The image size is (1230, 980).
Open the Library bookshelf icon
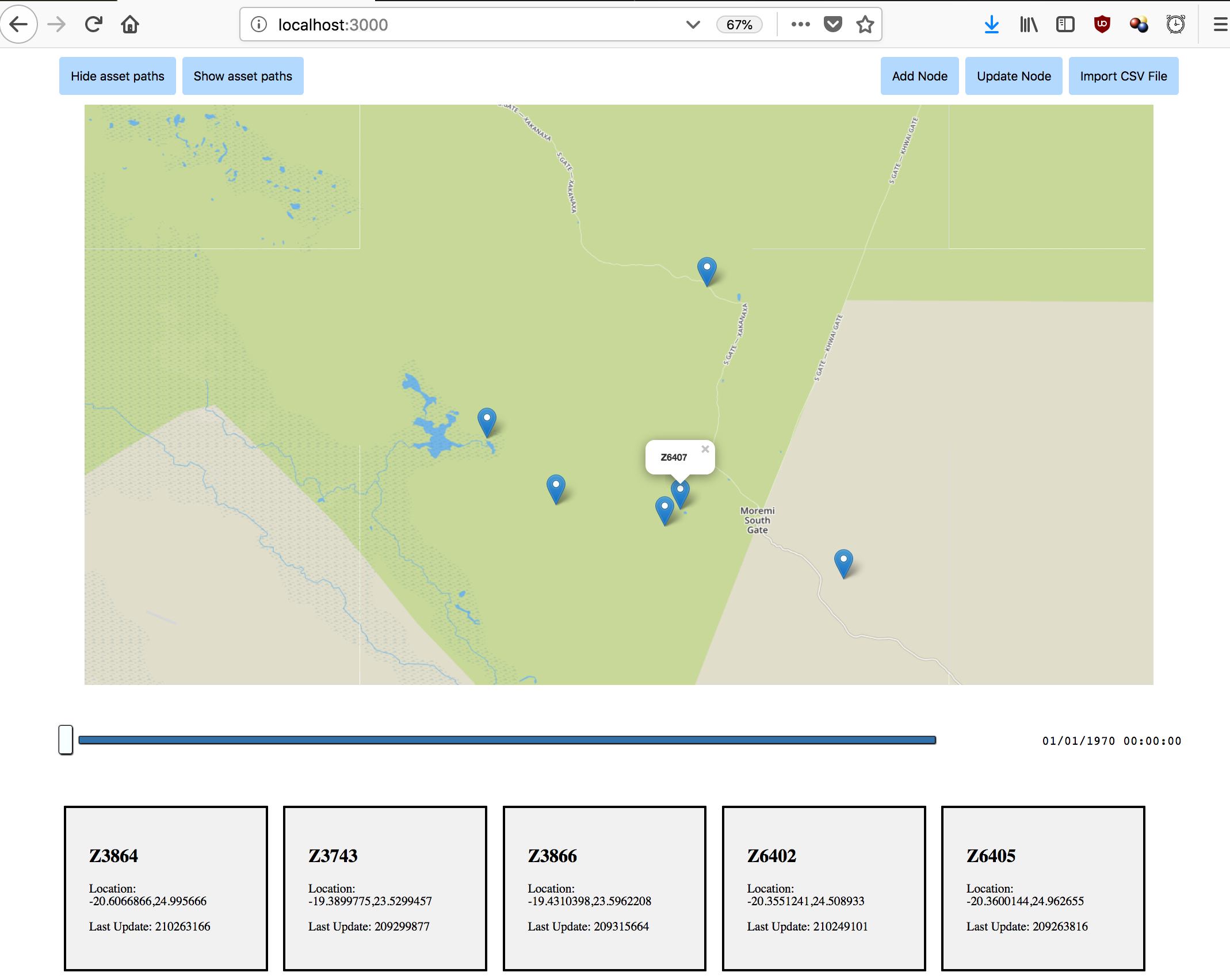pyautogui.click(x=1028, y=24)
